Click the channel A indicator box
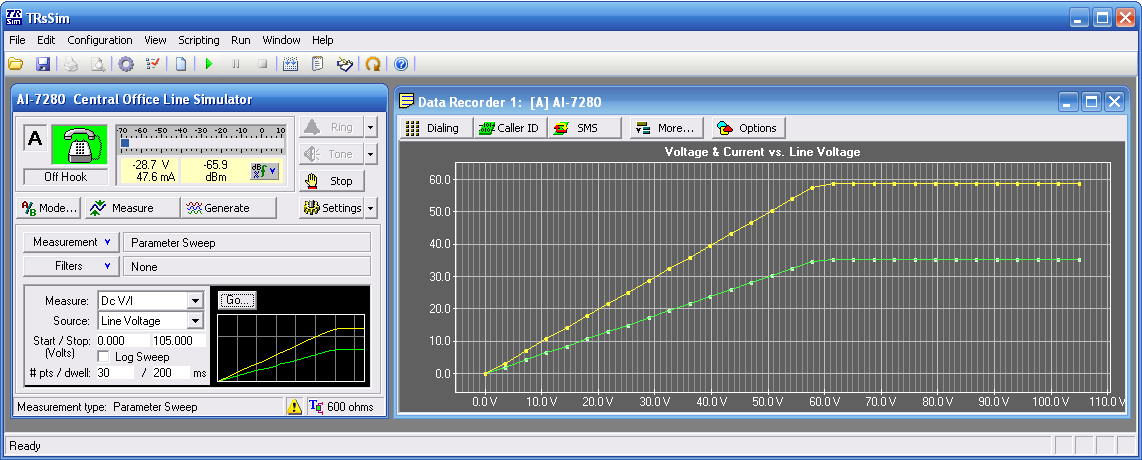The height and width of the screenshot is (460, 1142). click(x=35, y=138)
